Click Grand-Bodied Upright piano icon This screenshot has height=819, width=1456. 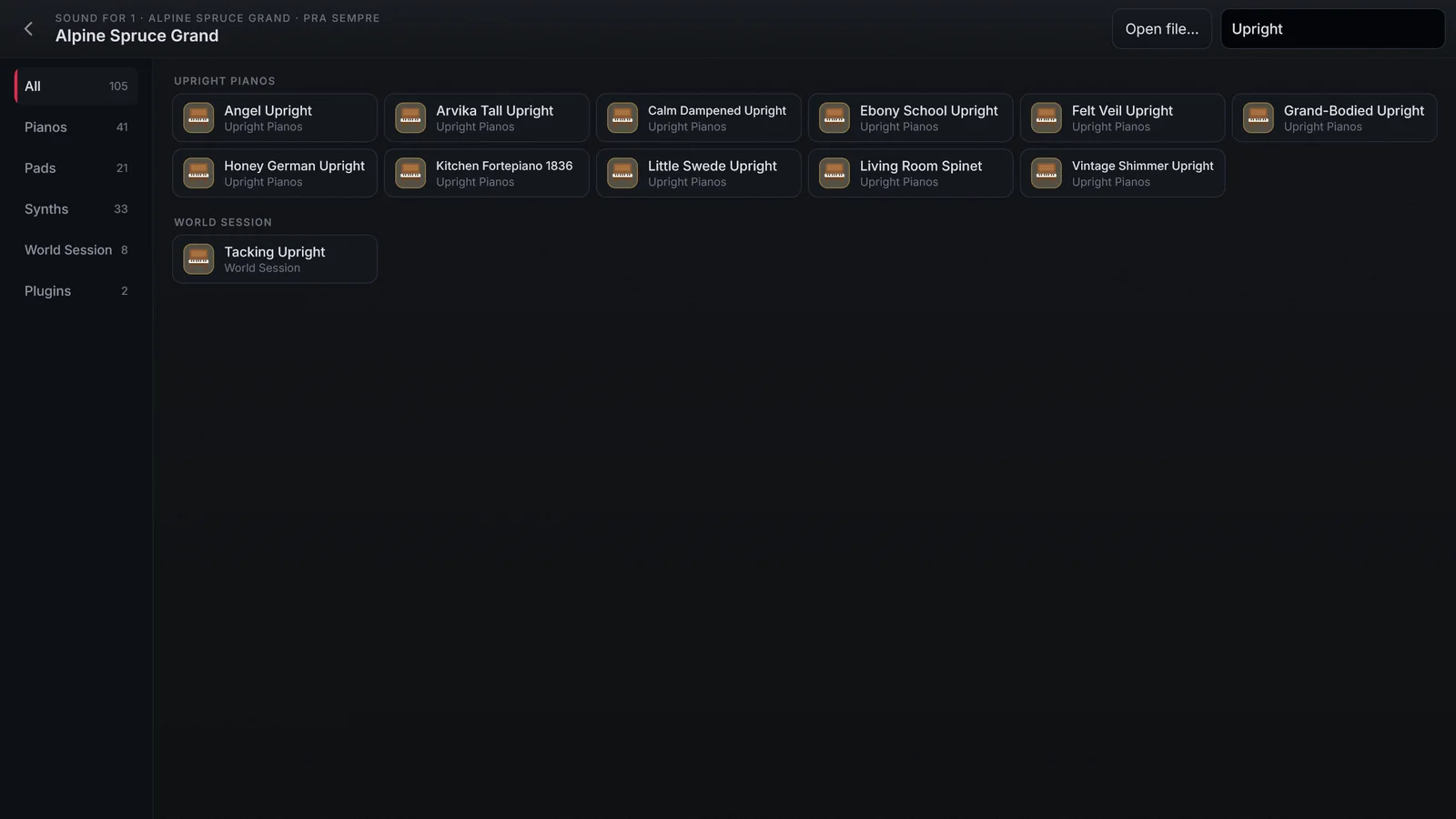[x=1259, y=117]
